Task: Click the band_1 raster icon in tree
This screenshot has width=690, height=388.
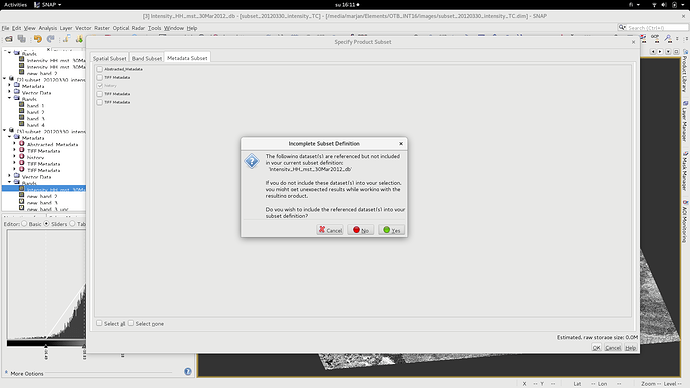Action: coord(22,105)
